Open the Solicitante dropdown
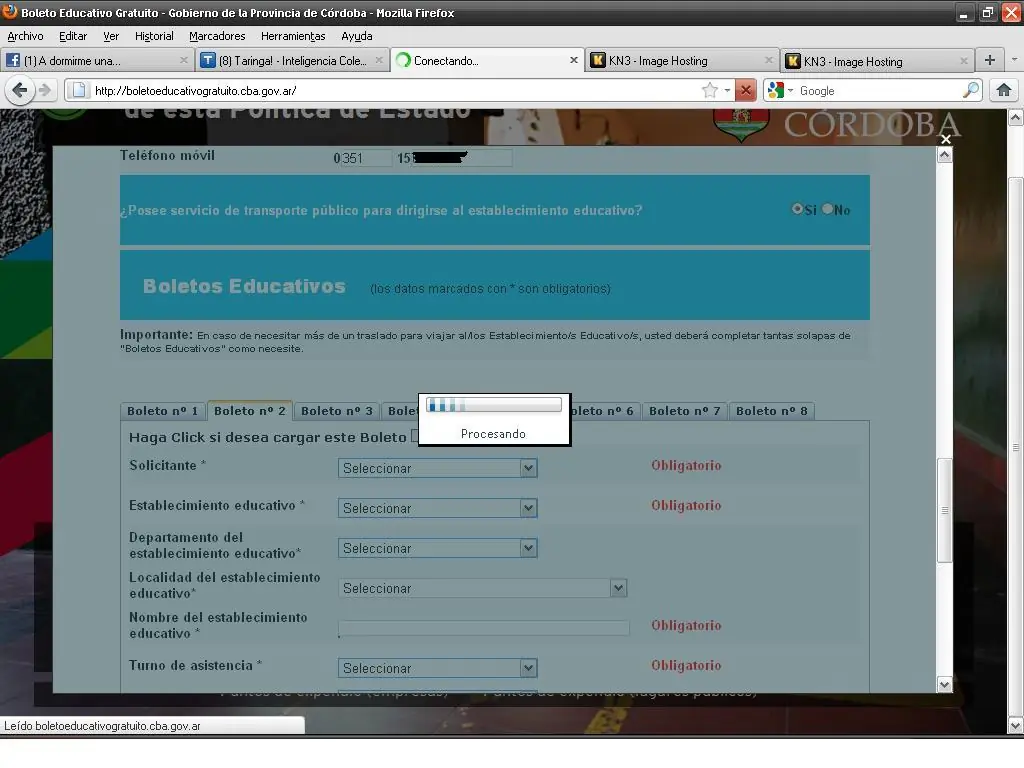 [438, 468]
